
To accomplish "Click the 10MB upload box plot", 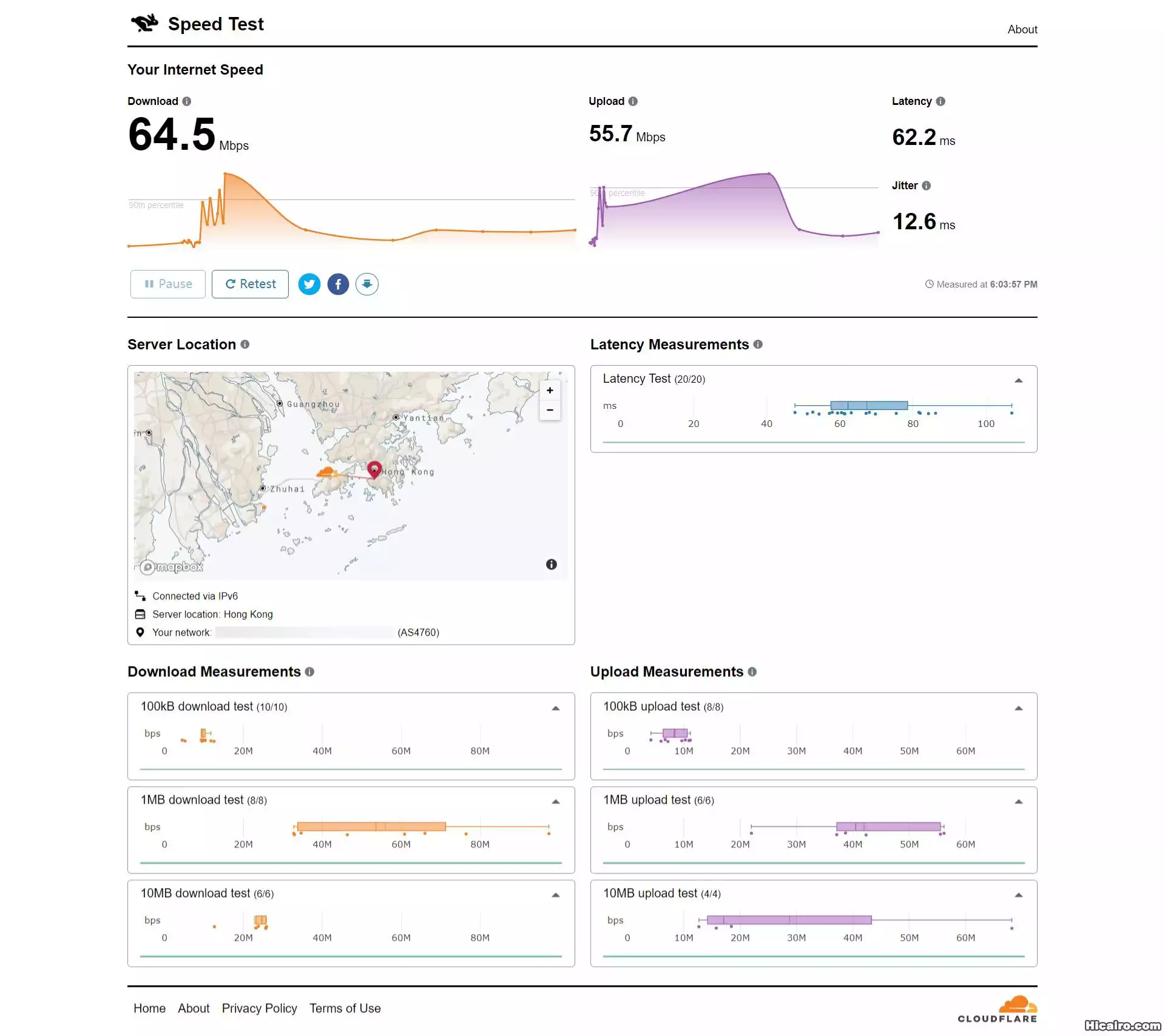I will click(x=855, y=920).
